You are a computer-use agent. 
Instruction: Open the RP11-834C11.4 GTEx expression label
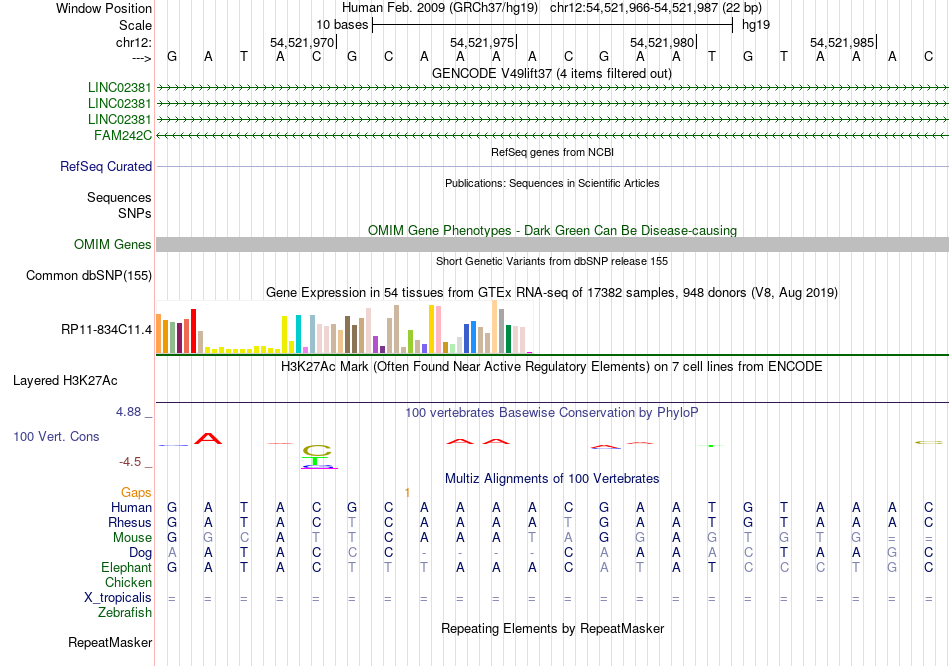tap(107, 330)
